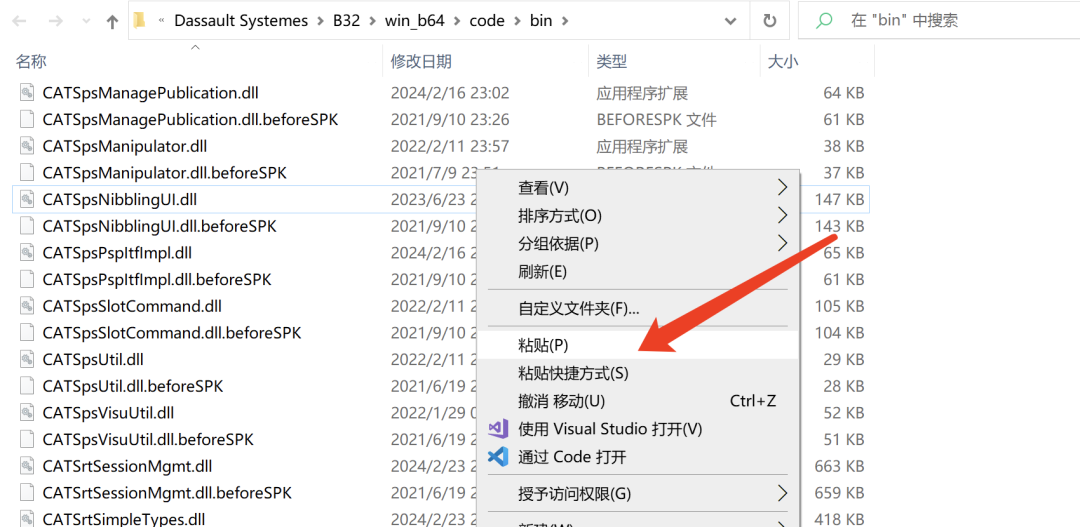Click the VS Code icon in context menu
This screenshot has width=1080, height=527.
(498, 457)
